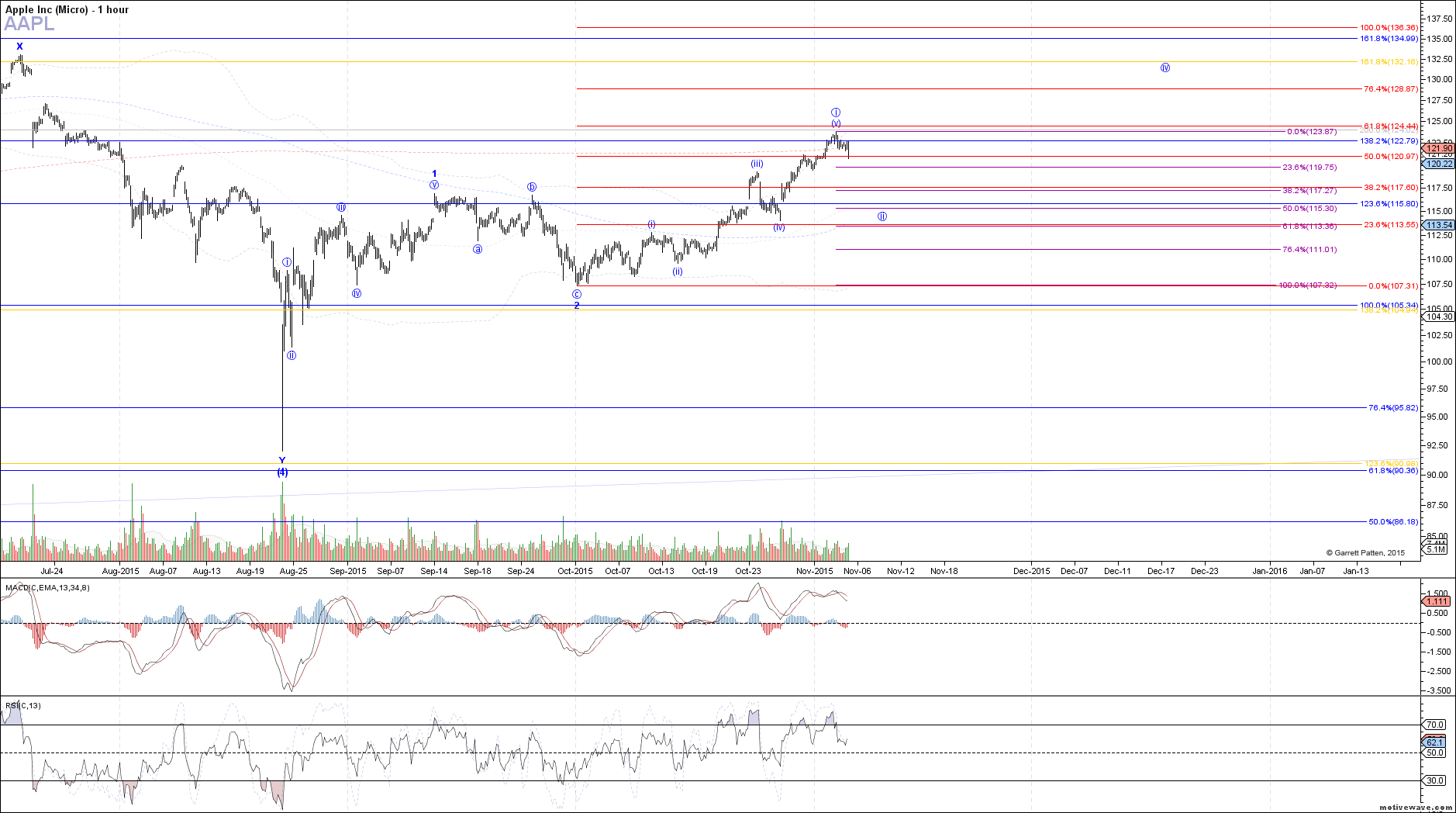Click the circled IV wave marker near 132.16
1456x813 pixels.
click(x=1164, y=67)
